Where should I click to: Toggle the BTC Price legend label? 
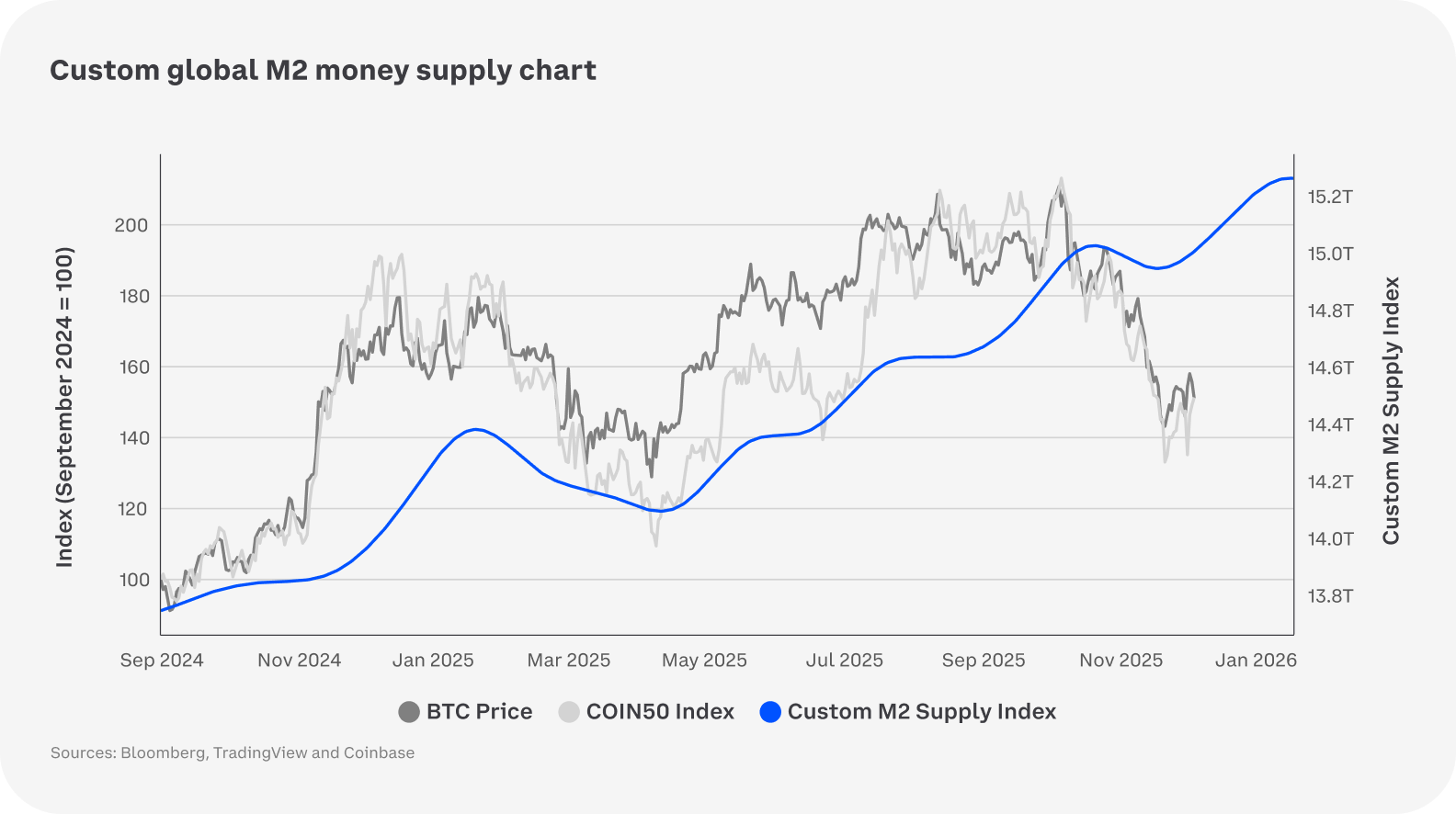tap(479, 712)
